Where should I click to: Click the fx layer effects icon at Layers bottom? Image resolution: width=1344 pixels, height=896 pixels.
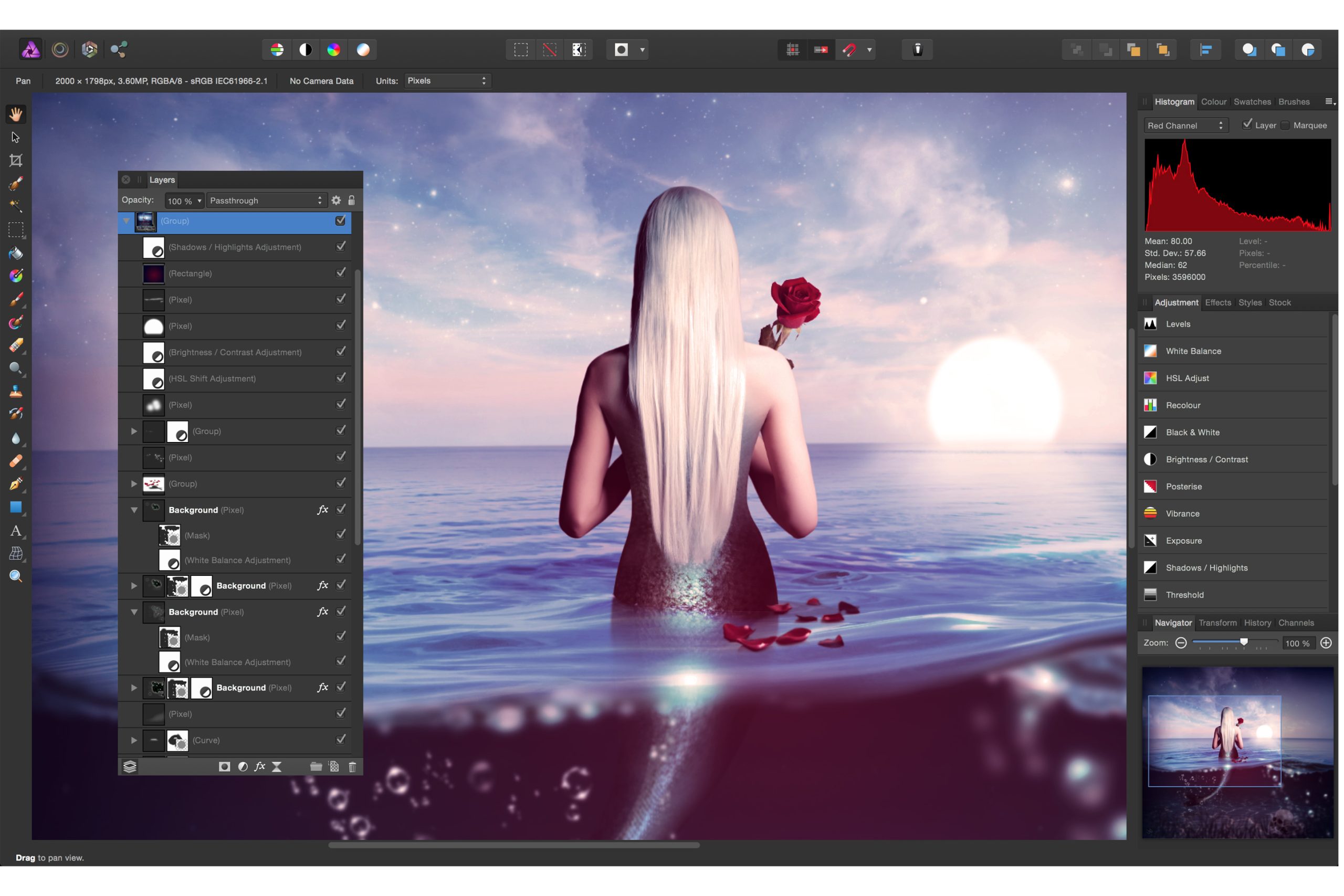(260, 767)
